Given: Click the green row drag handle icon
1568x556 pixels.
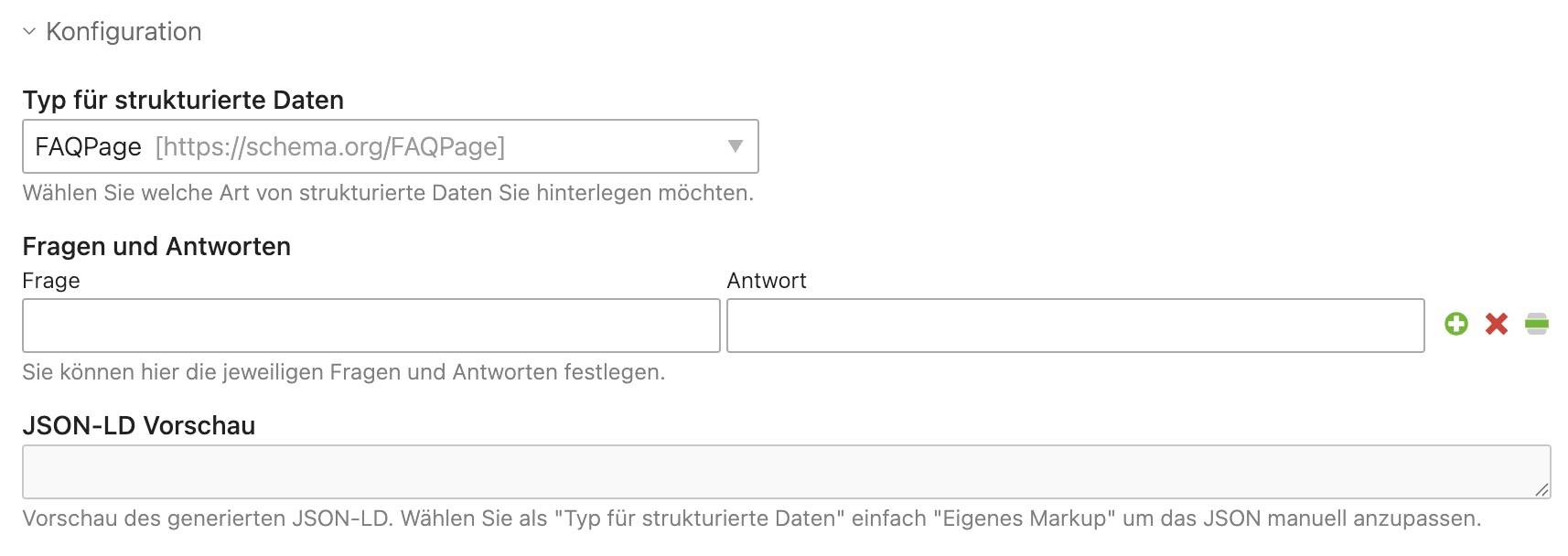Looking at the screenshot, I should pos(1537,324).
